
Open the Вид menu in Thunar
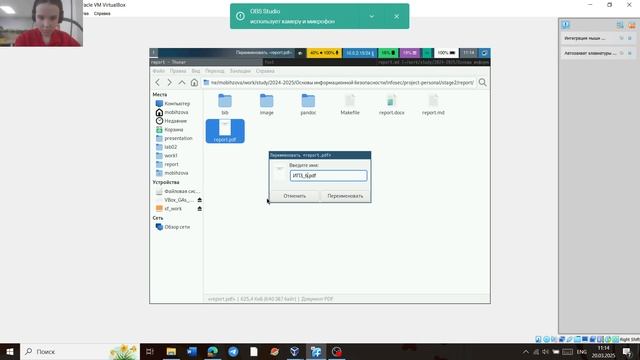click(196, 71)
